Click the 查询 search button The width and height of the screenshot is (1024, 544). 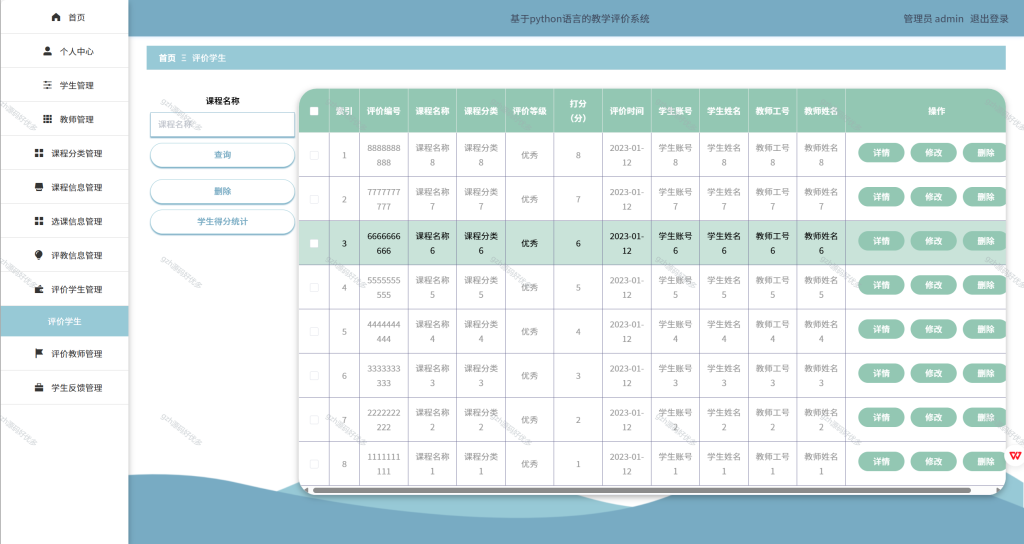click(223, 155)
